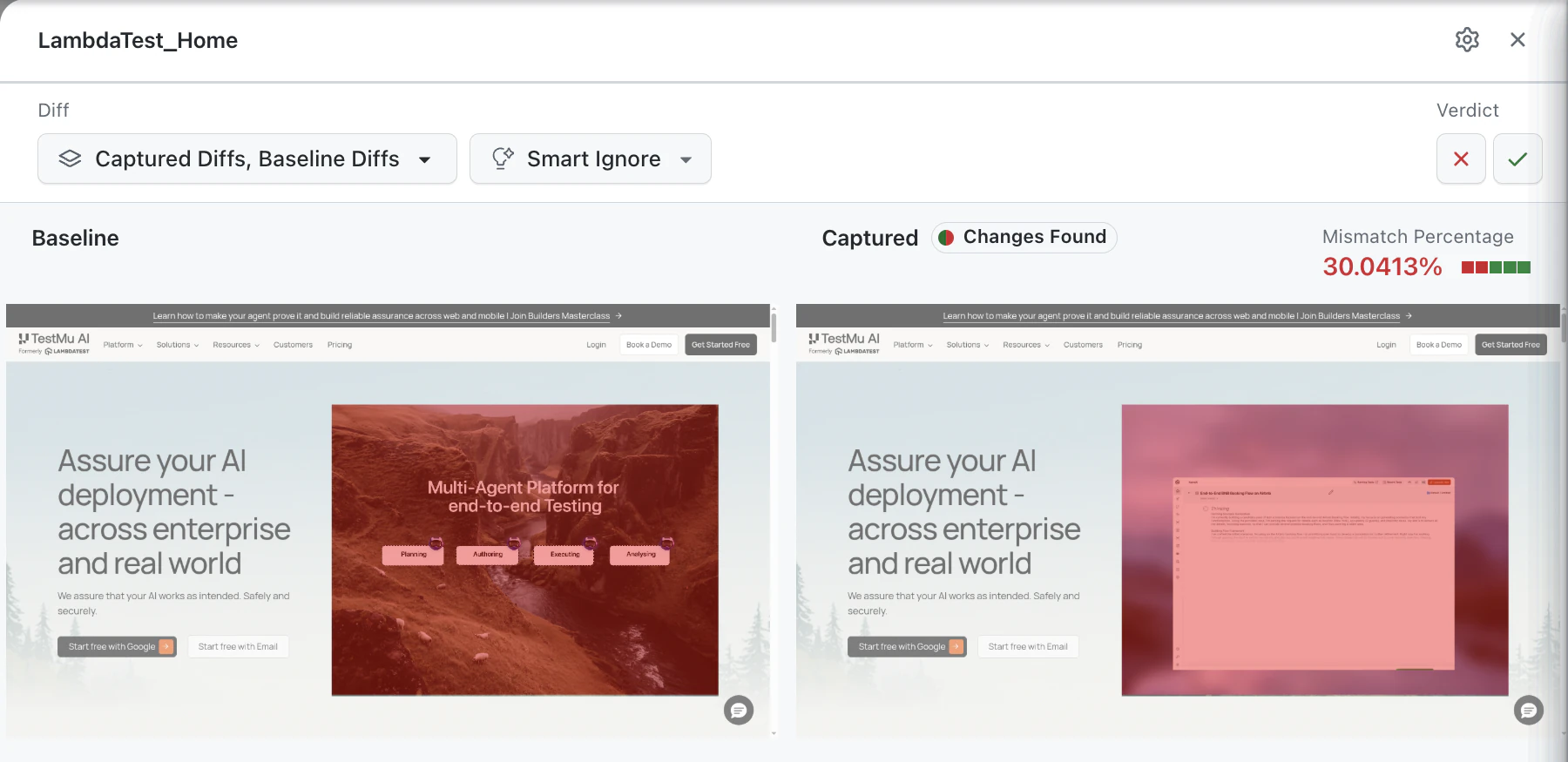
Task: Click the Baseline hero image thumbnail
Action: [x=525, y=550]
